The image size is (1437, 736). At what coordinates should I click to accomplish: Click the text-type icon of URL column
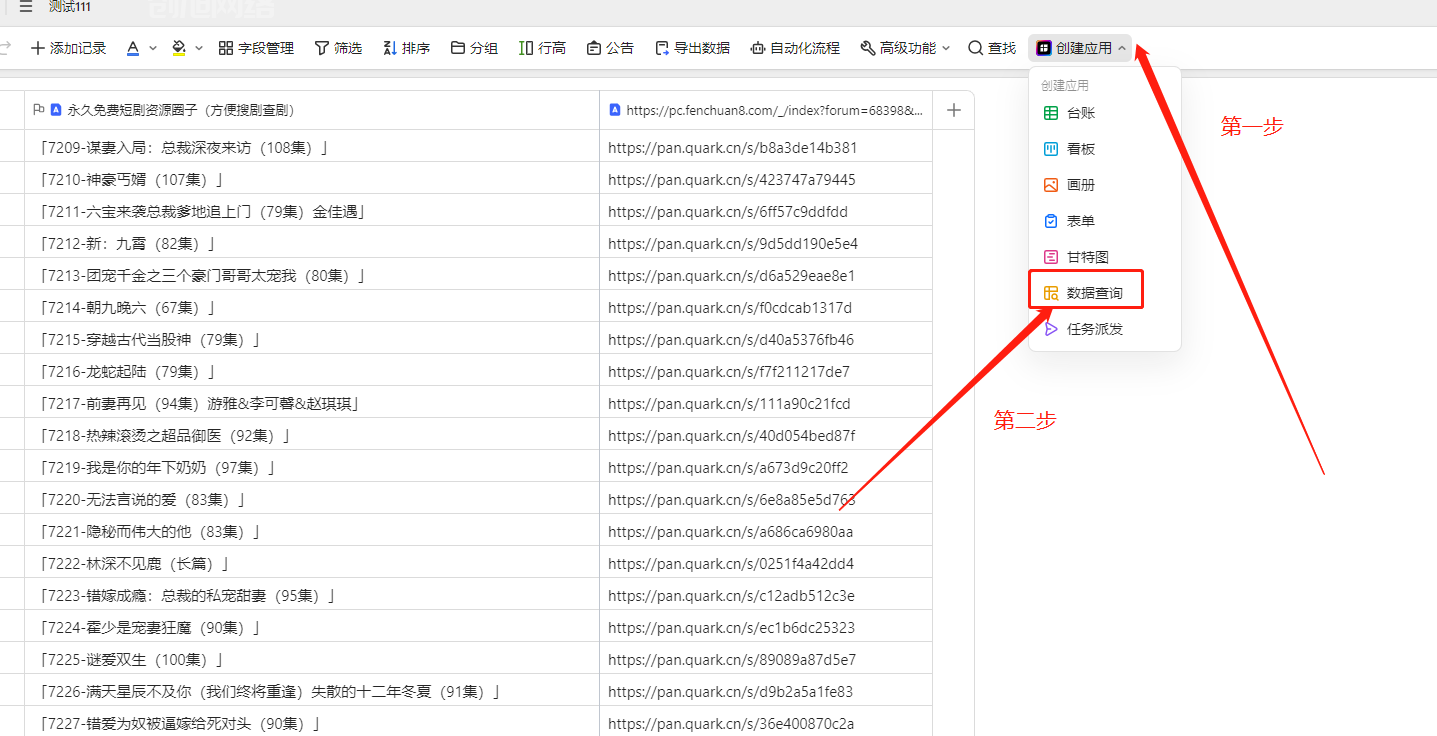(614, 110)
